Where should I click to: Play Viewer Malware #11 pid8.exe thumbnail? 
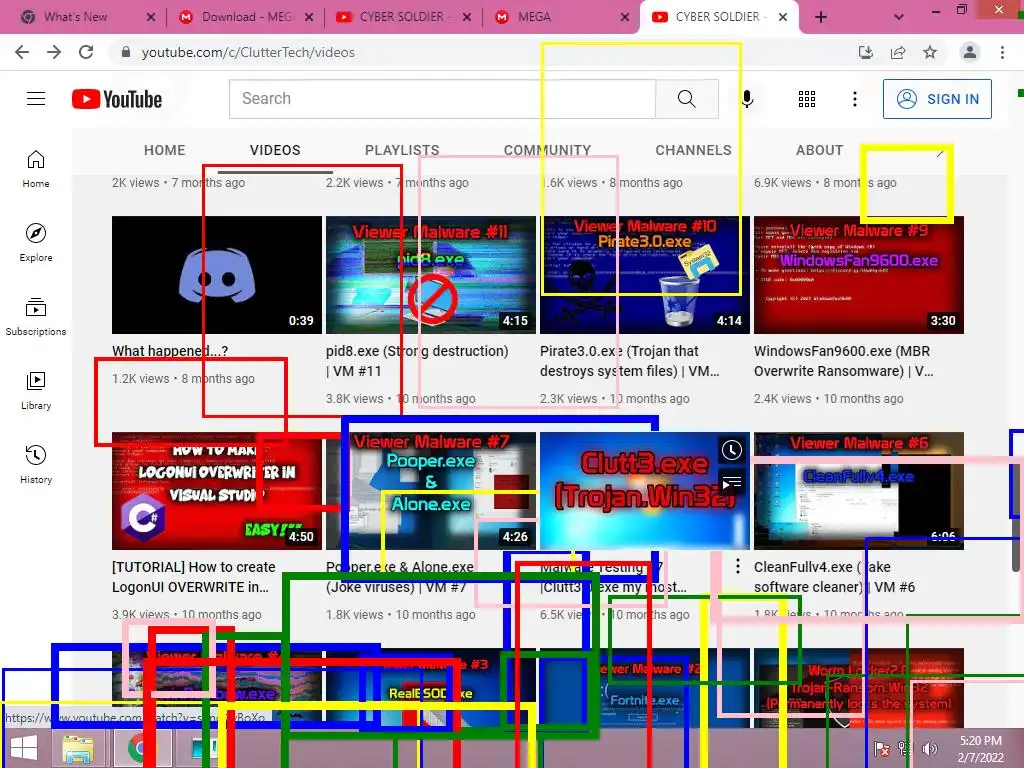431,275
